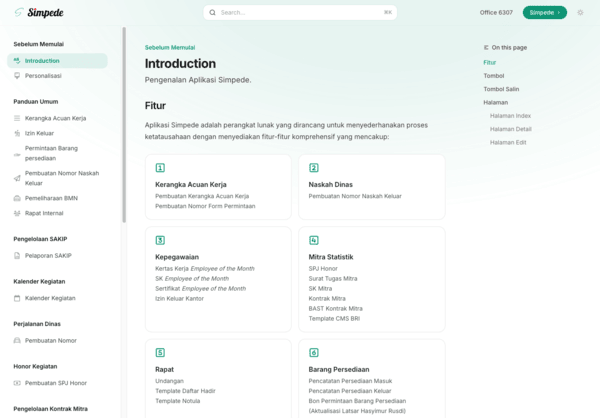Image resolution: width=600 pixels, height=418 pixels.
Task: Click the Izin Keluar sidebar icon
Action: pyautogui.click(x=17, y=132)
